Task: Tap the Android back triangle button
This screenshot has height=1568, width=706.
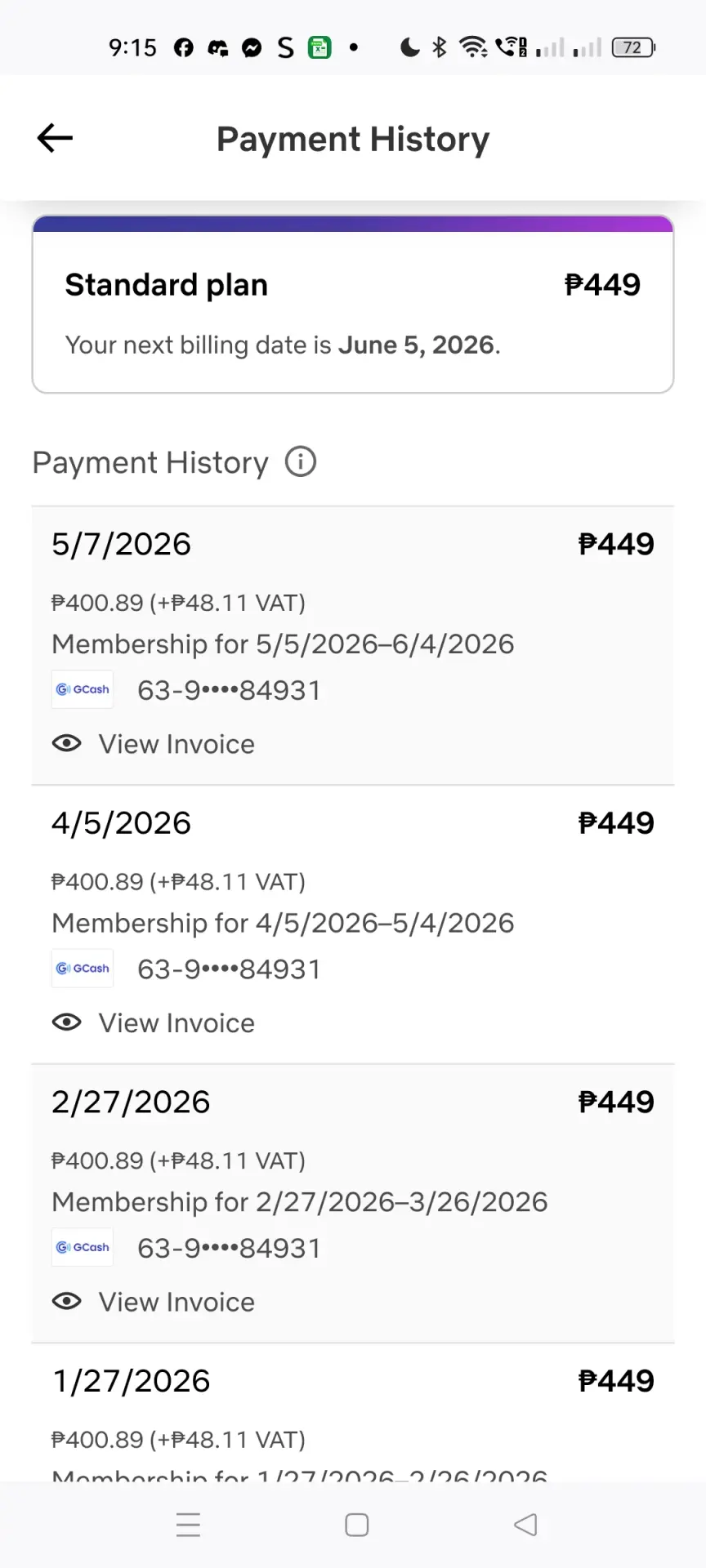Action: pos(525,1525)
